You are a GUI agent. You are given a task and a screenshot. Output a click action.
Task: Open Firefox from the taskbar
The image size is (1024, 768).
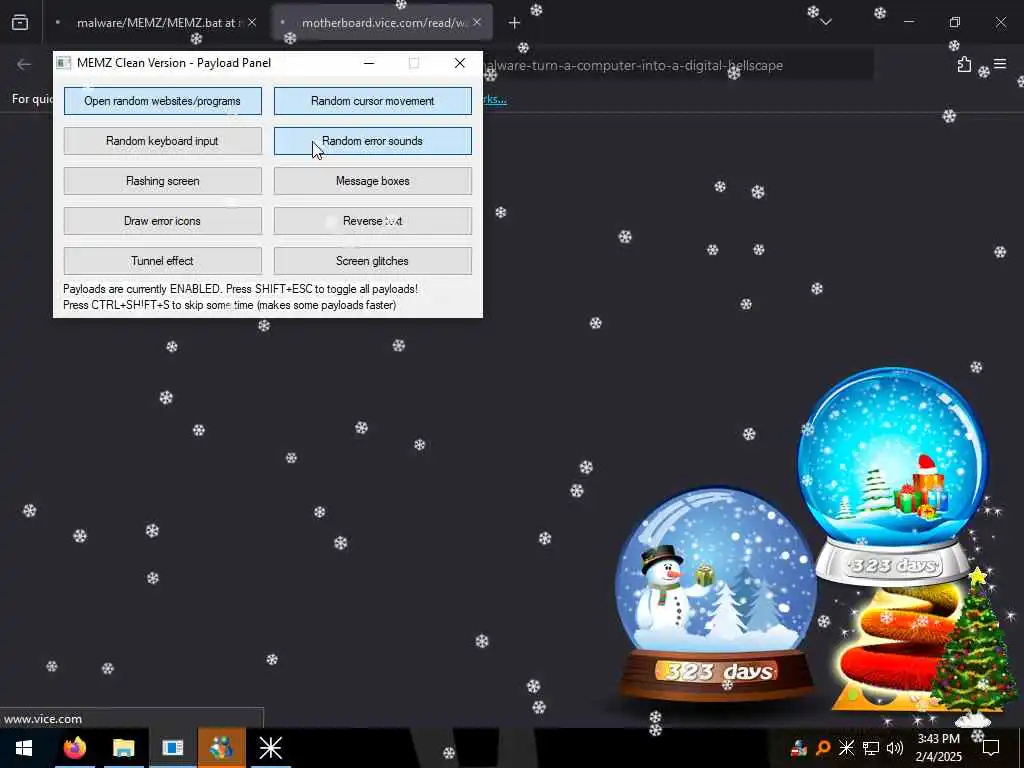(74, 748)
